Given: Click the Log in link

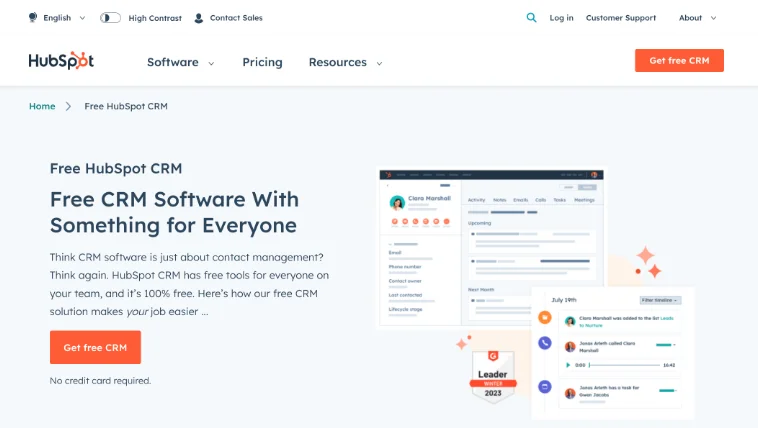Looking at the screenshot, I should tap(561, 18).
